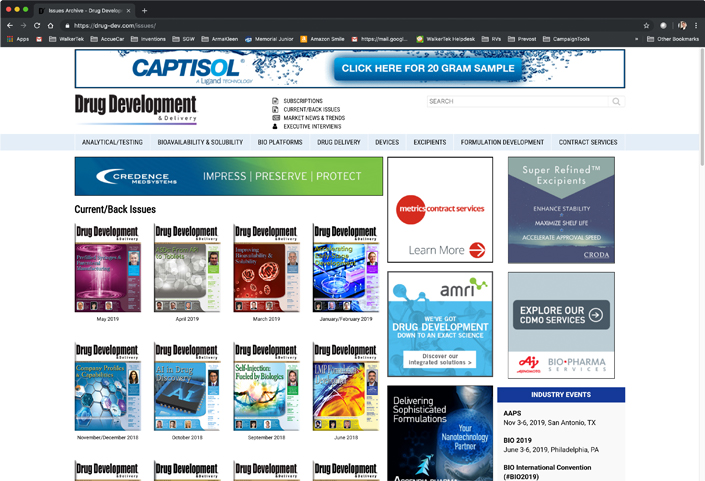Open the user profile avatar
This screenshot has width=705, height=481.
(x=682, y=26)
